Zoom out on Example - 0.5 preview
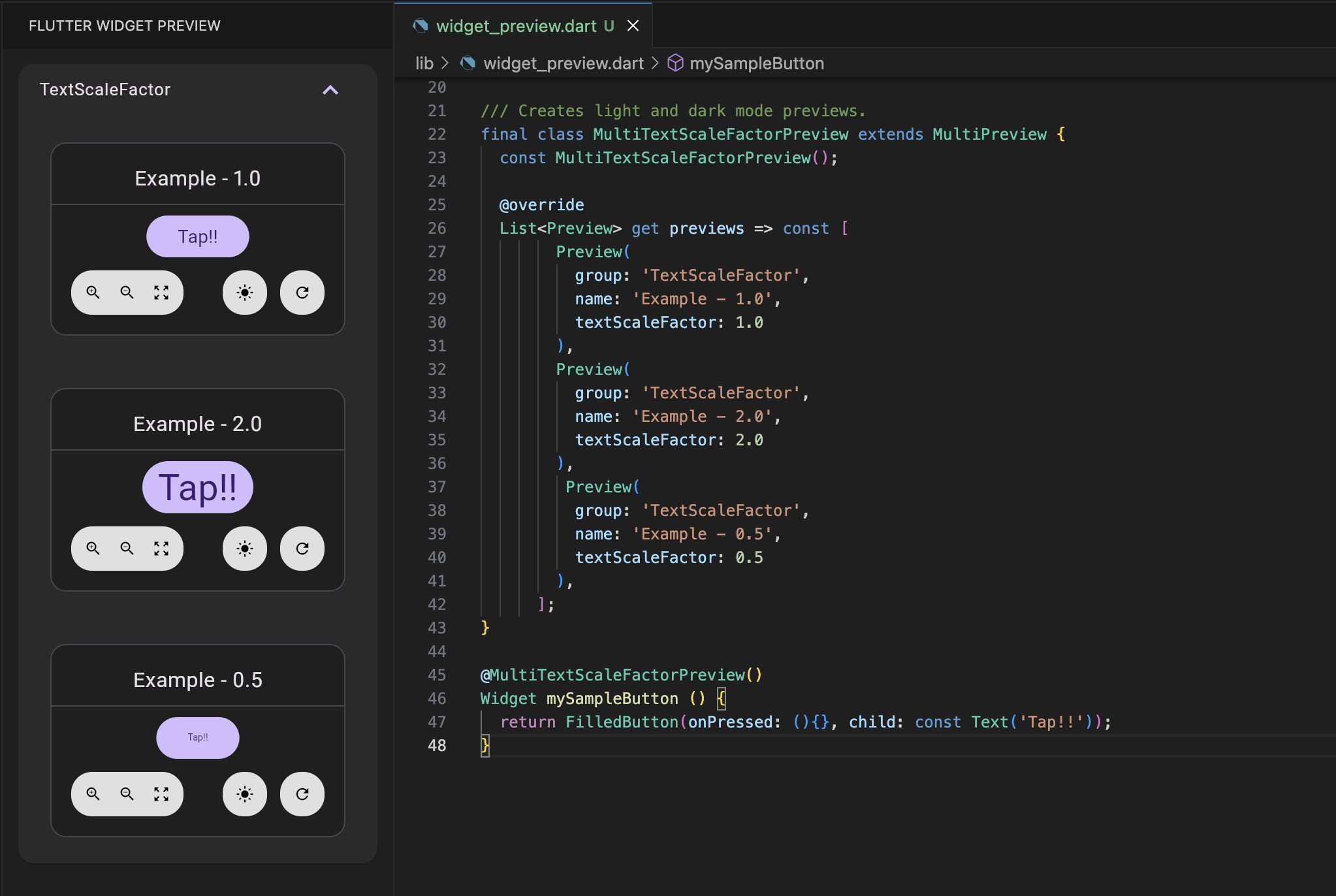The image size is (1336, 896). (127, 794)
